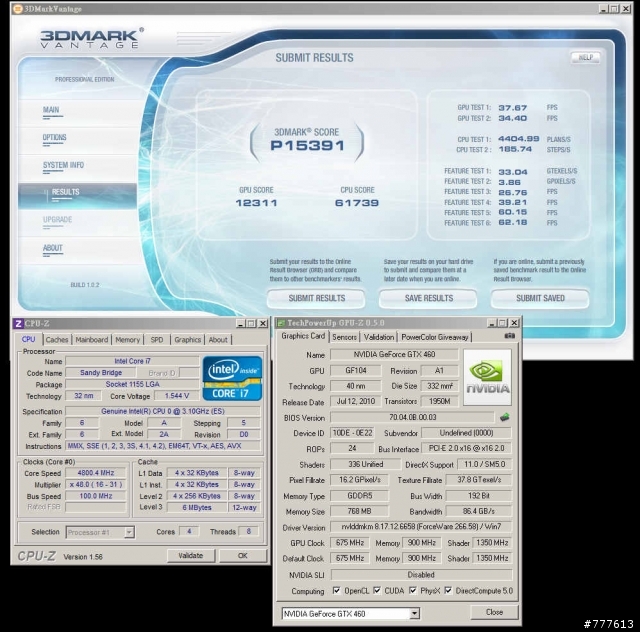Toggle the OpenCL checkbox in GPU-Z
This screenshot has width=640, height=632.
(x=336, y=590)
